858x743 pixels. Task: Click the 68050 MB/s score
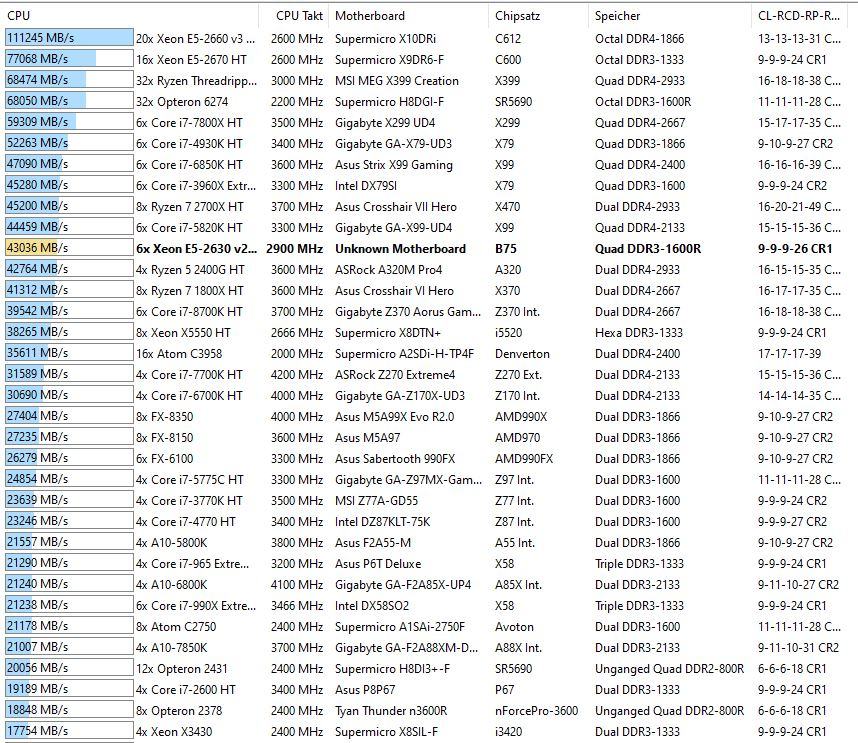37,101
